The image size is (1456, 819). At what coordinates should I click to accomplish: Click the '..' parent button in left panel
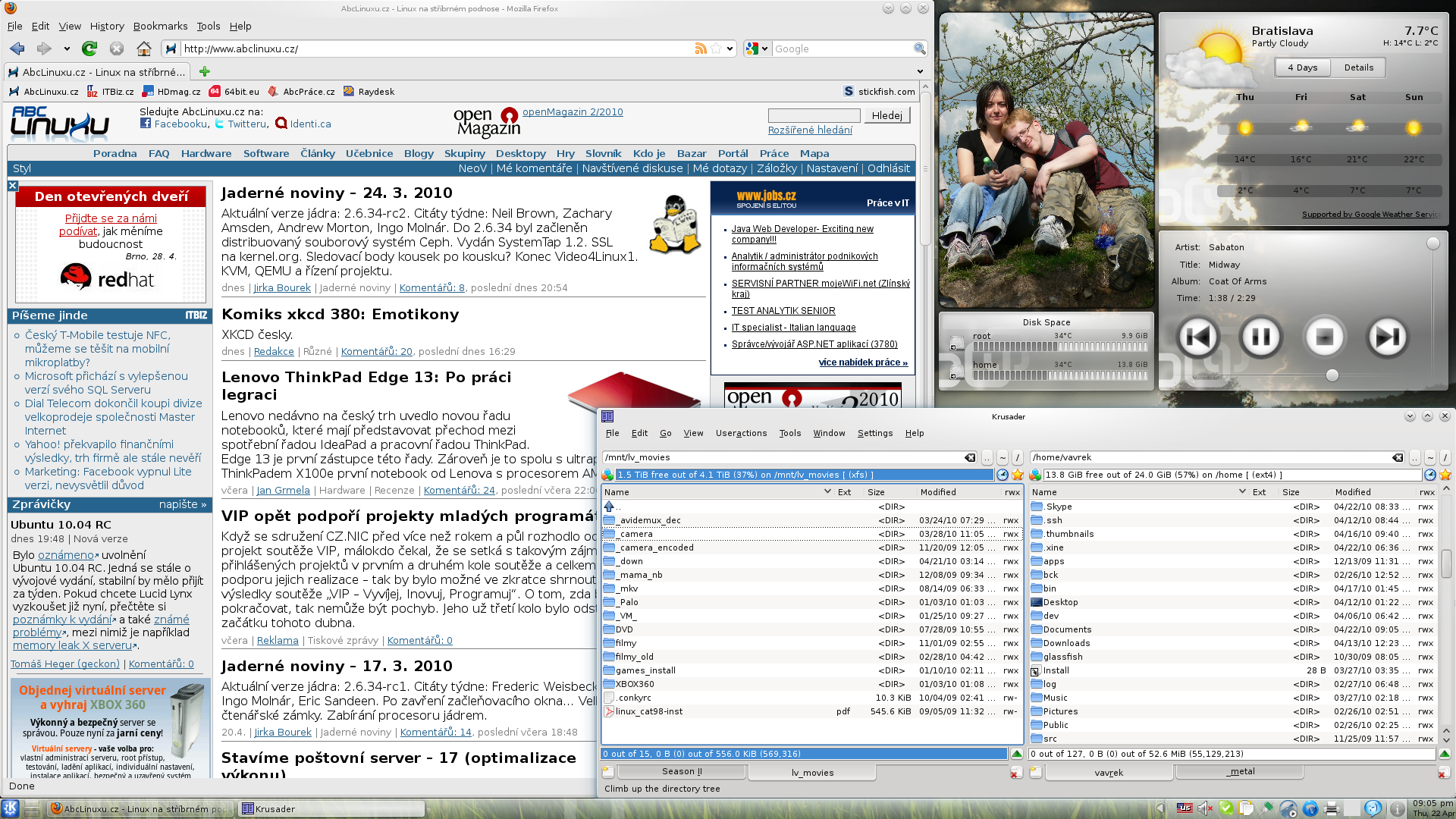coord(987,457)
